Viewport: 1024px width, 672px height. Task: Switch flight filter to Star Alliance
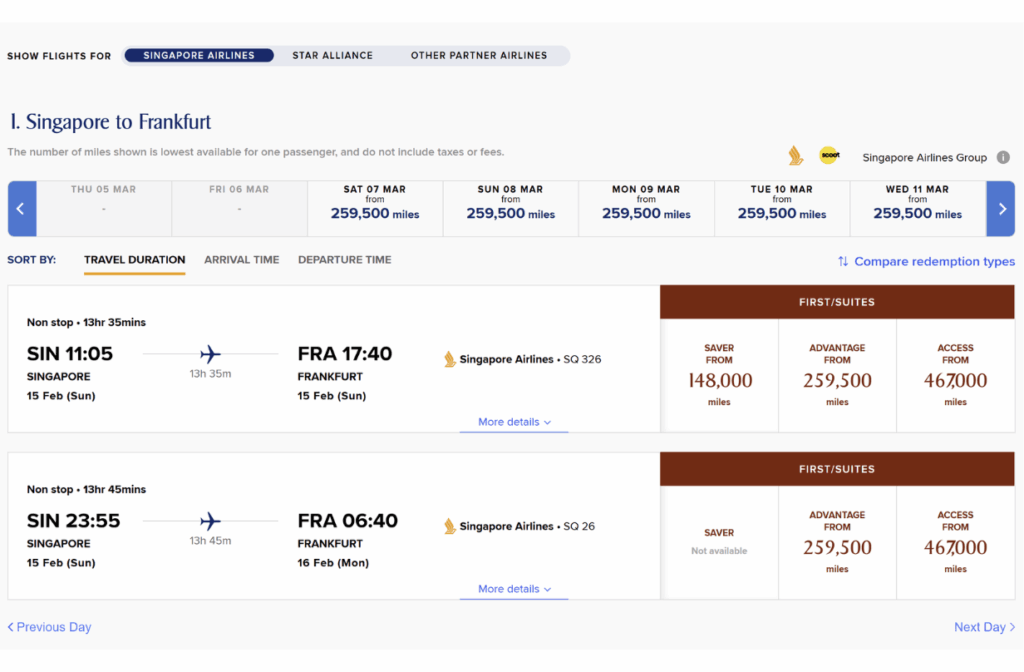332,56
